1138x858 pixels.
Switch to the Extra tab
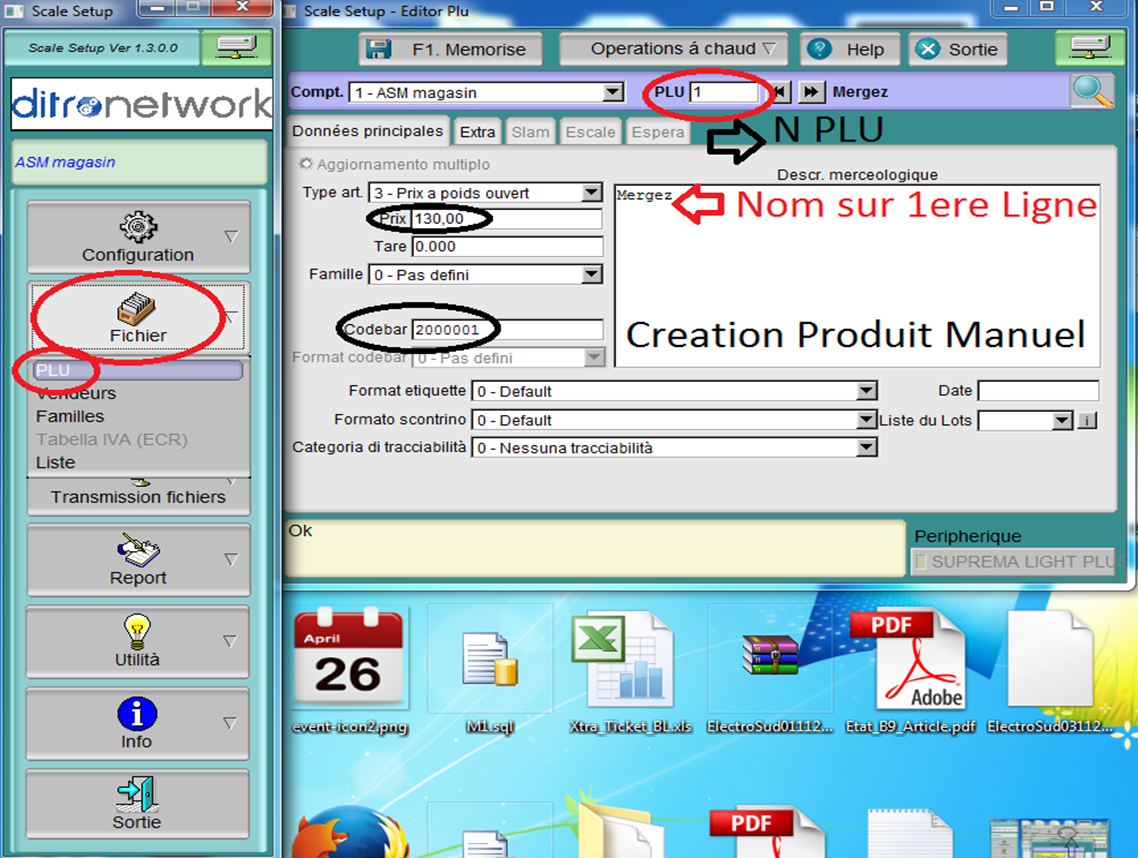click(477, 132)
